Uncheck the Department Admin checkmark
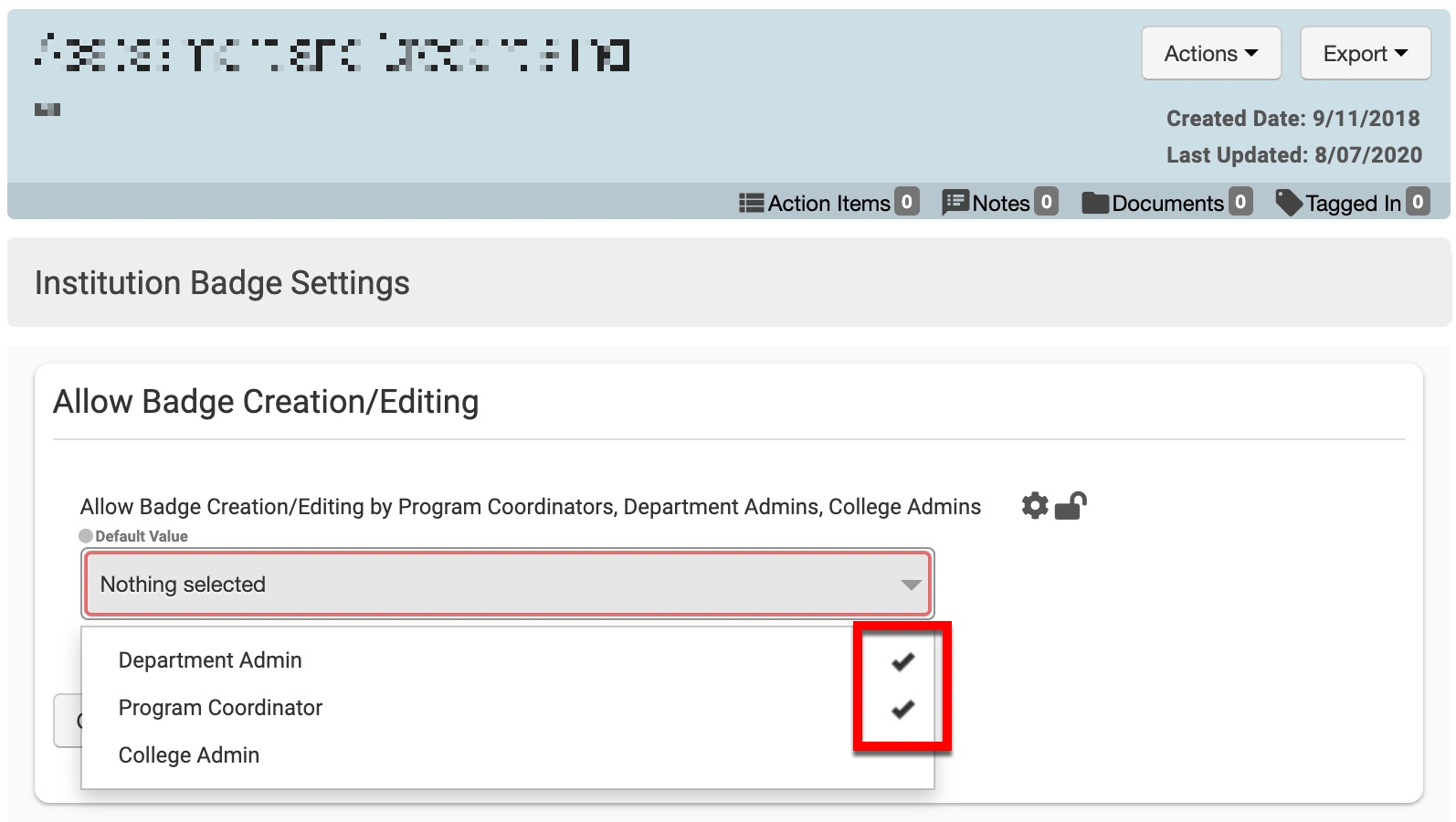Viewport: 1456px width, 822px height. pos(902,661)
